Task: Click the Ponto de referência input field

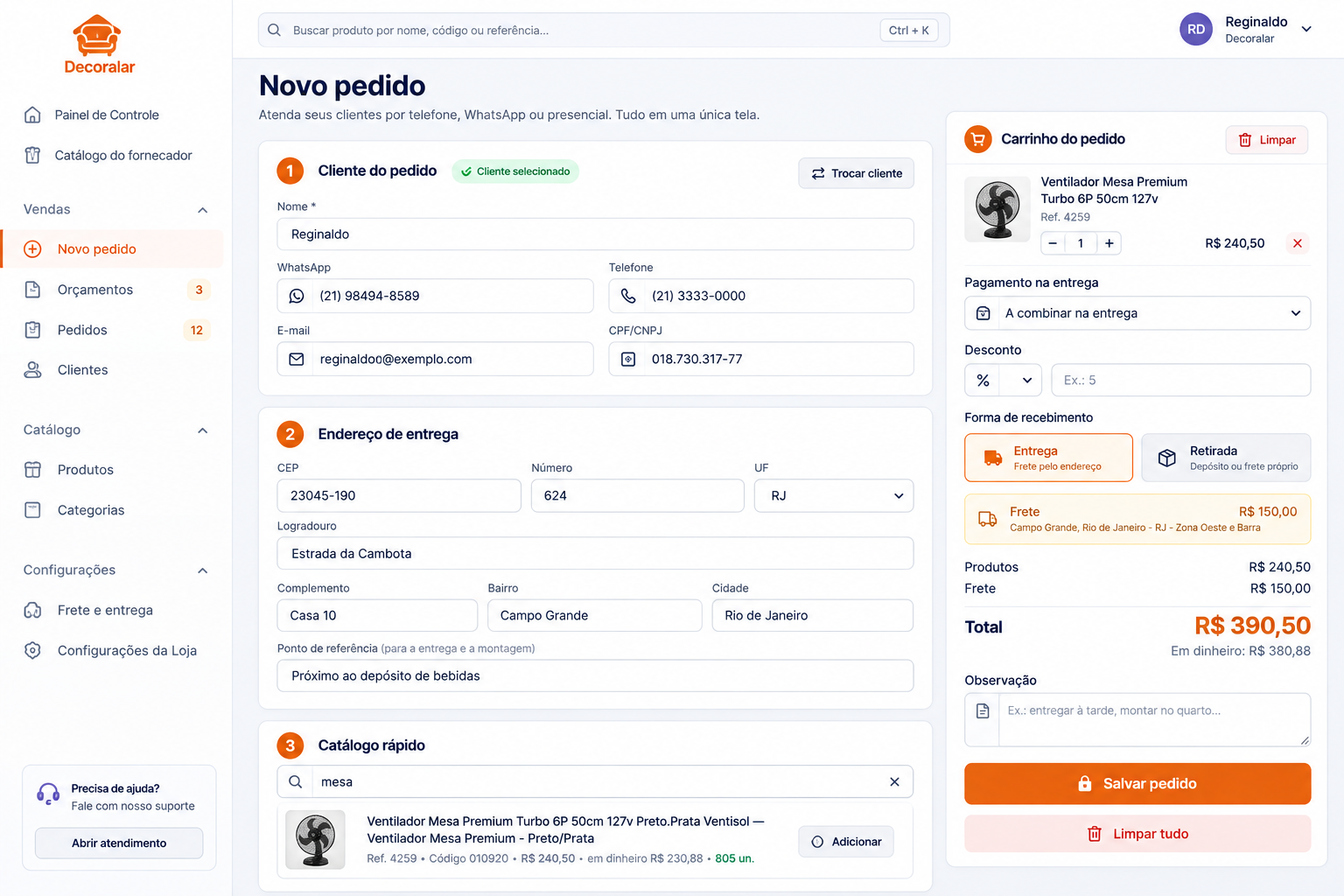Action: pyautogui.click(x=595, y=675)
